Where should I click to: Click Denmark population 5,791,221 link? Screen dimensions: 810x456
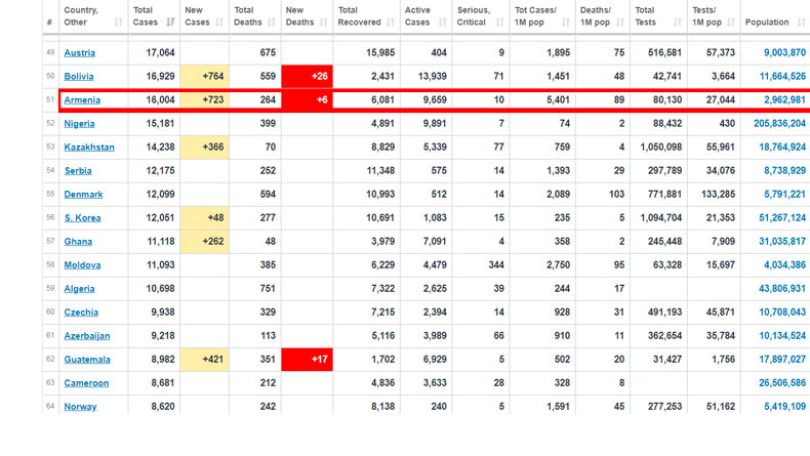pyautogui.click(x=785, y=195)
